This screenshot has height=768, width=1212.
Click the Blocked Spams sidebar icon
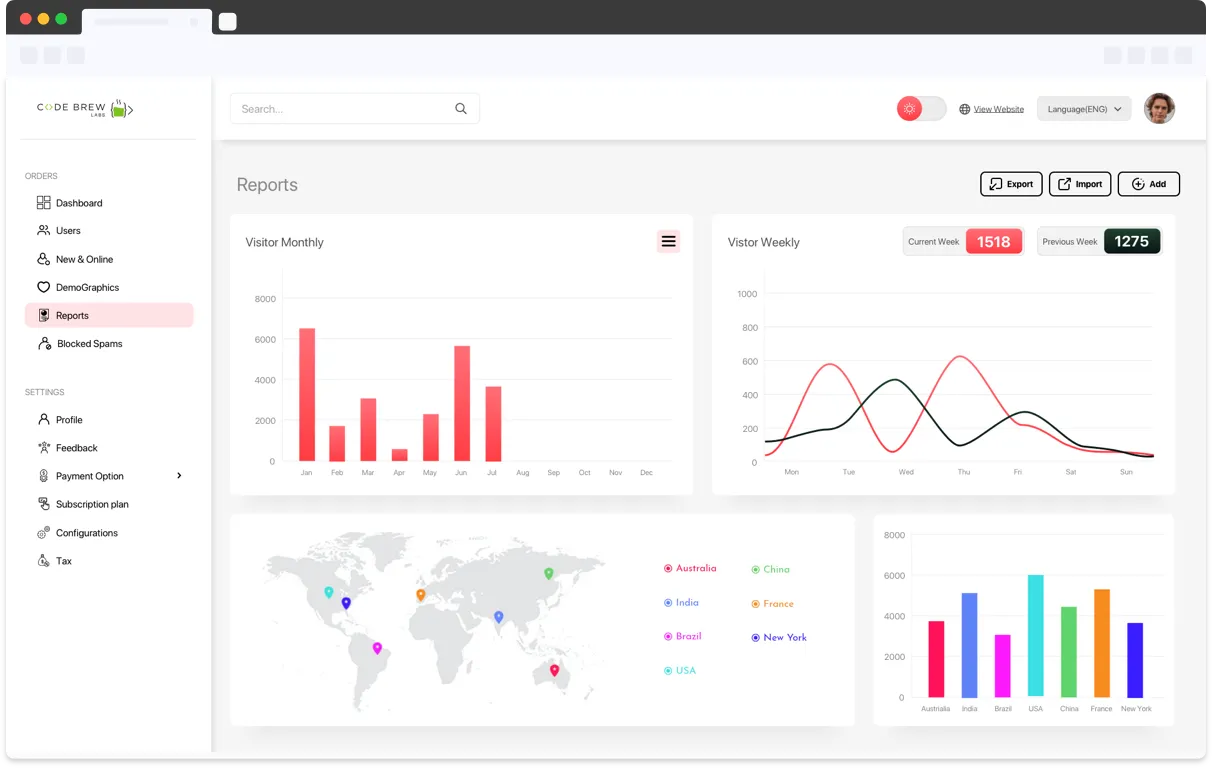(44, 344)
